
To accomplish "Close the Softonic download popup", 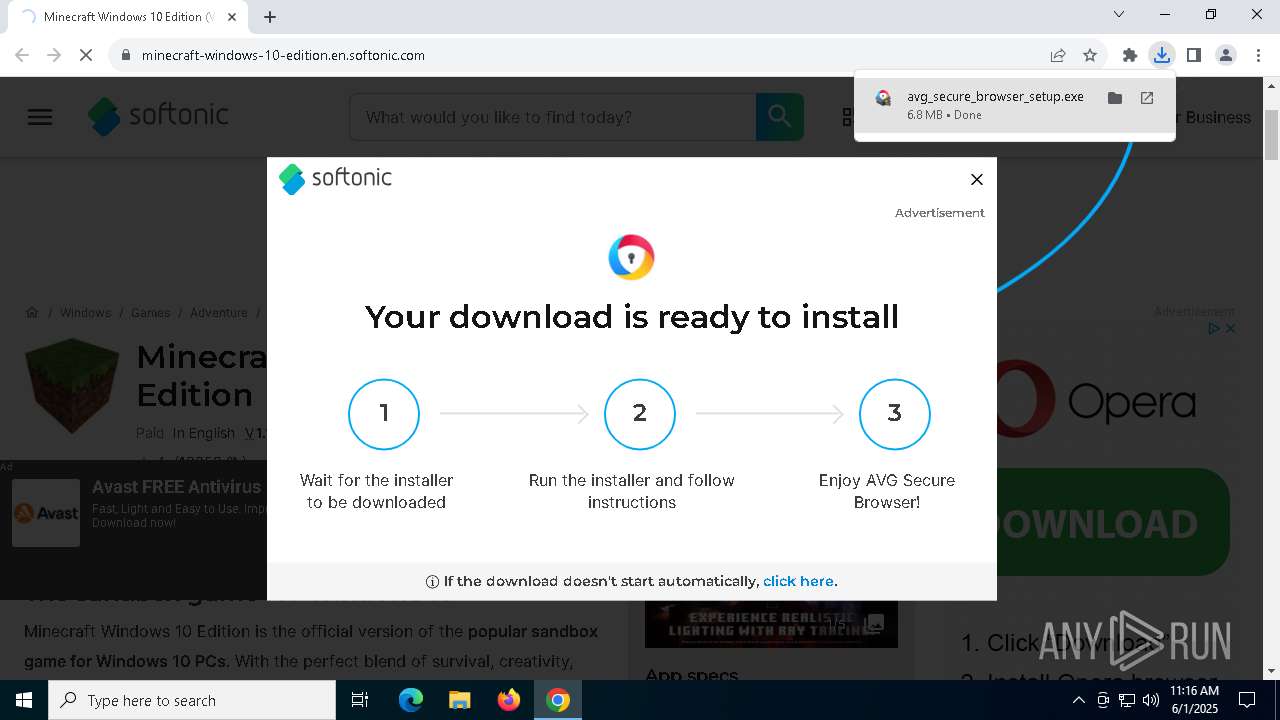I will (977, 179).
